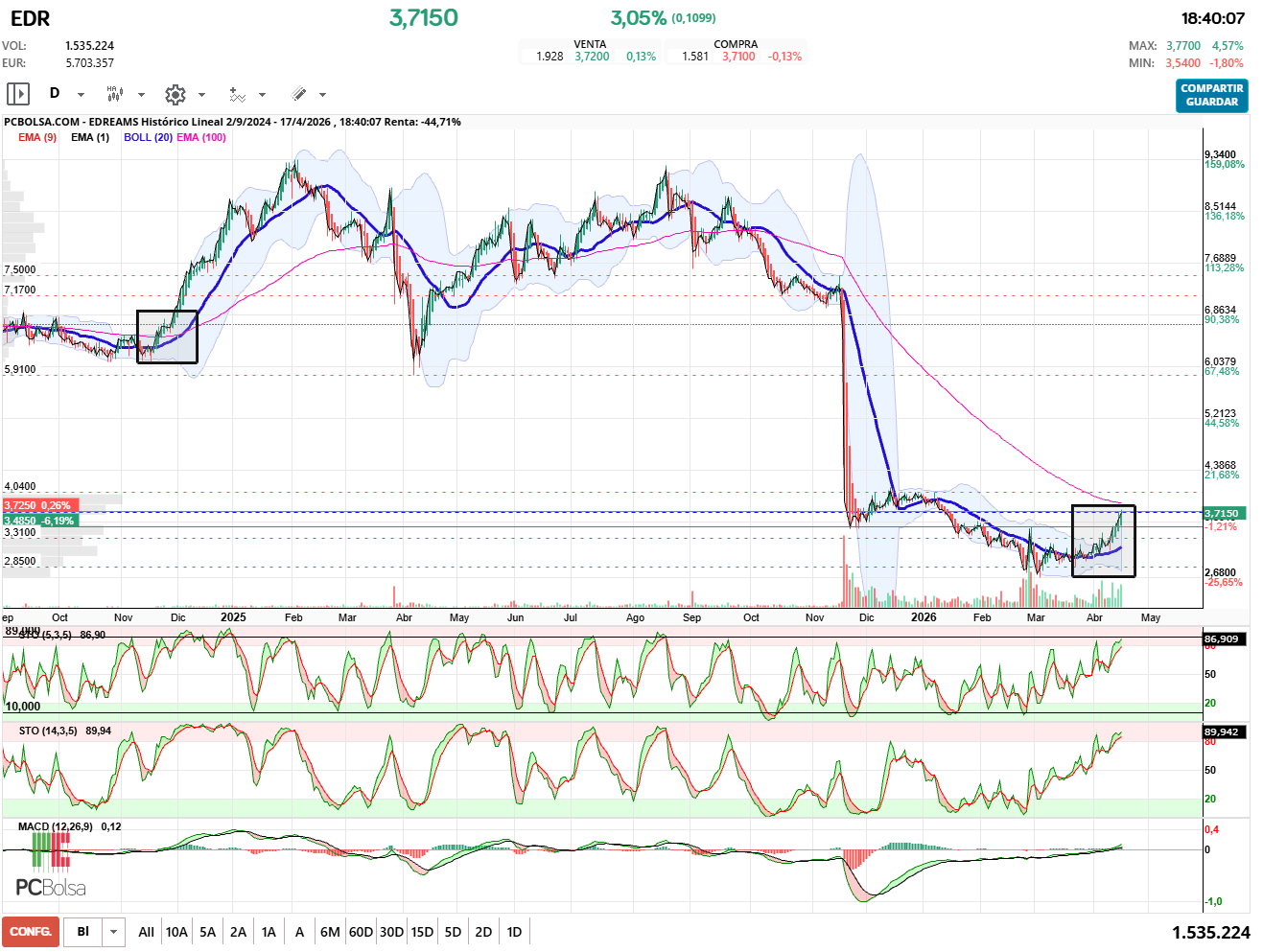Show the All time range
The height and width of the screenshot is (952, 1263).
coord(146,932)
